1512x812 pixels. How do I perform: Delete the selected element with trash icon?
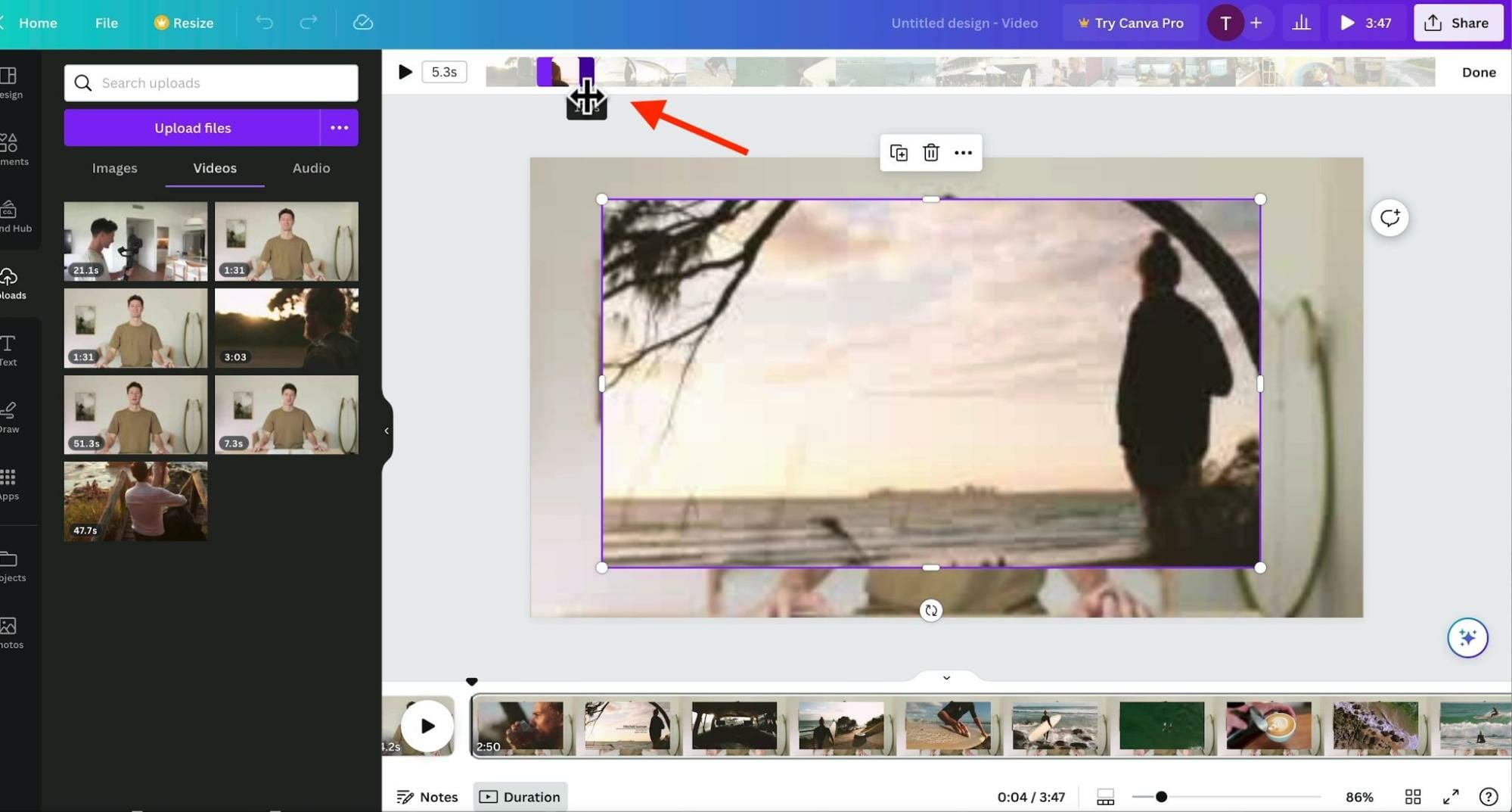point(930,153)
